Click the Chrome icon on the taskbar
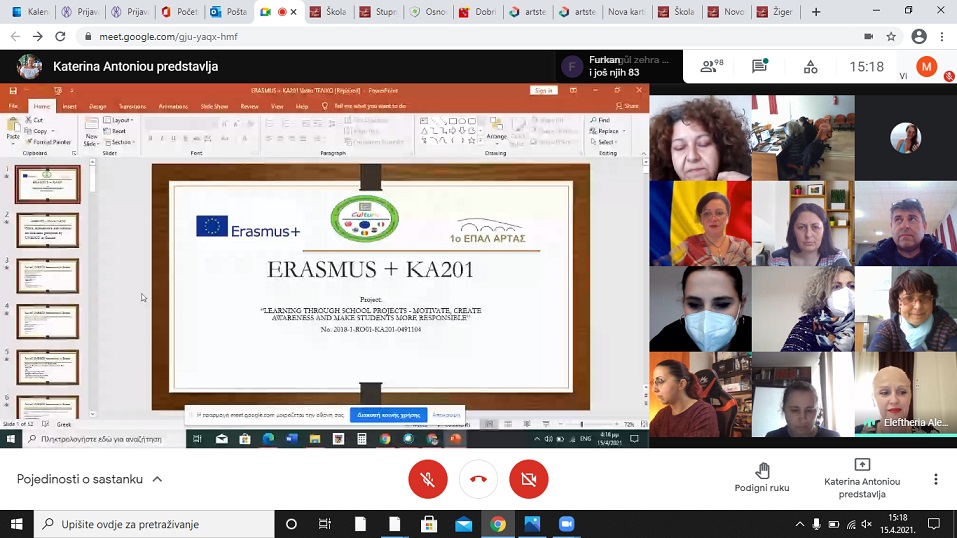This screenshot has width=957, height=538. 497,524
